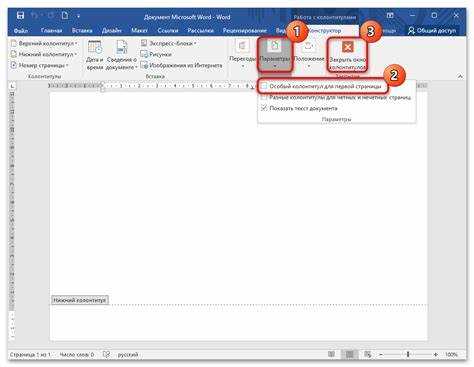The width and height of the screenshot is (474, 367).
Task: Click the Undo arrow in quick access toolbar
Action: tap(34, 15)
